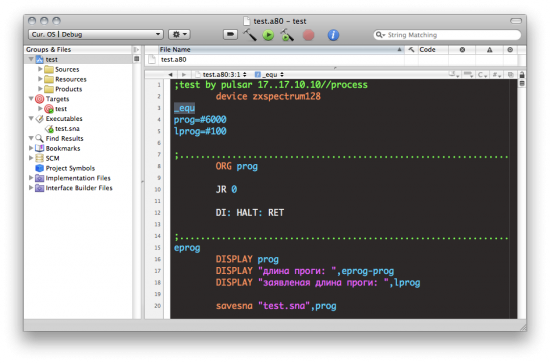Open the Cur. OS | Debug overview dropdown
Viewport: 550px width, 363px height.
click(95, 34)
